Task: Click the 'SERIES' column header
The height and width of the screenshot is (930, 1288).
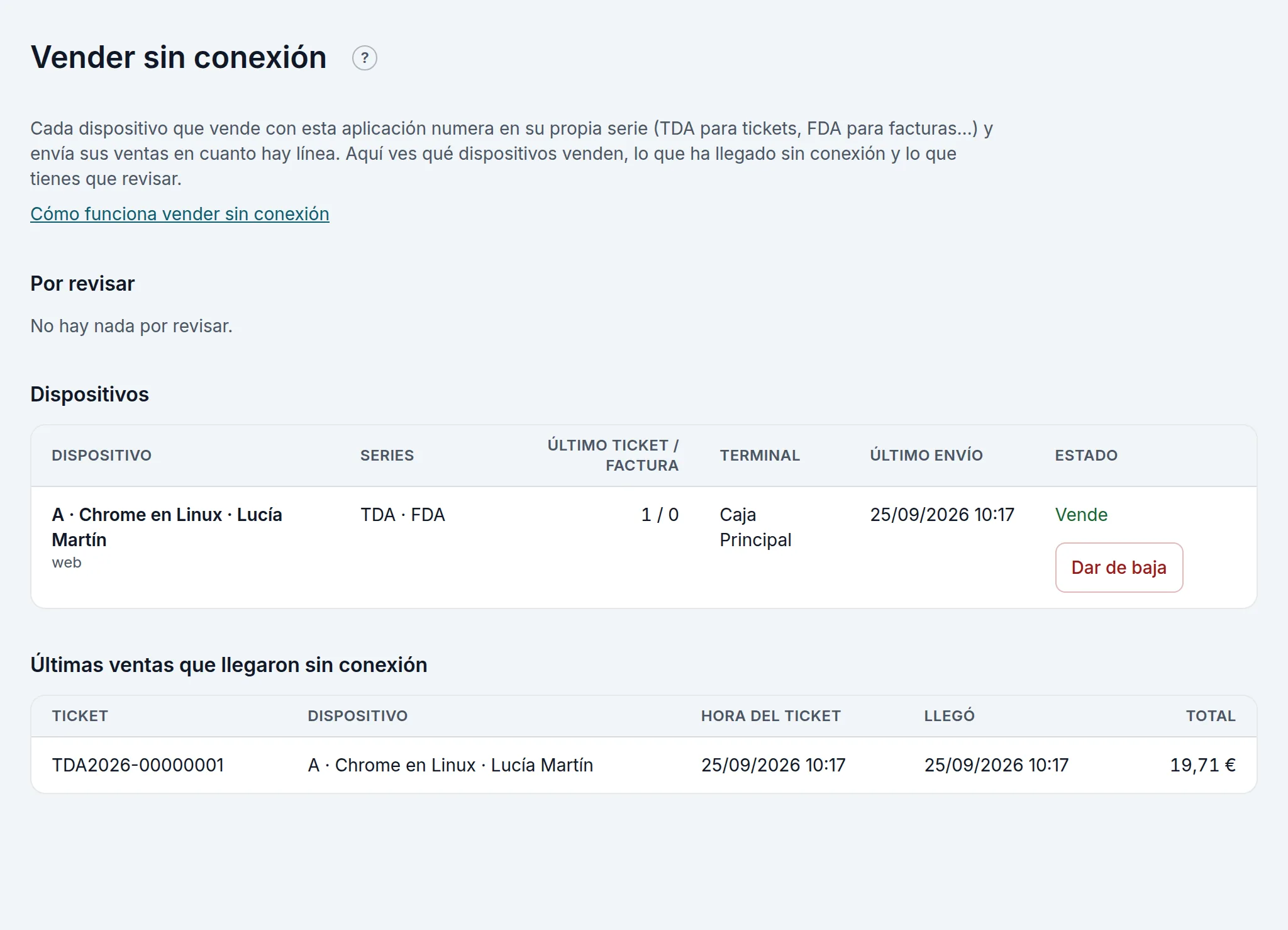Action: 387,456
